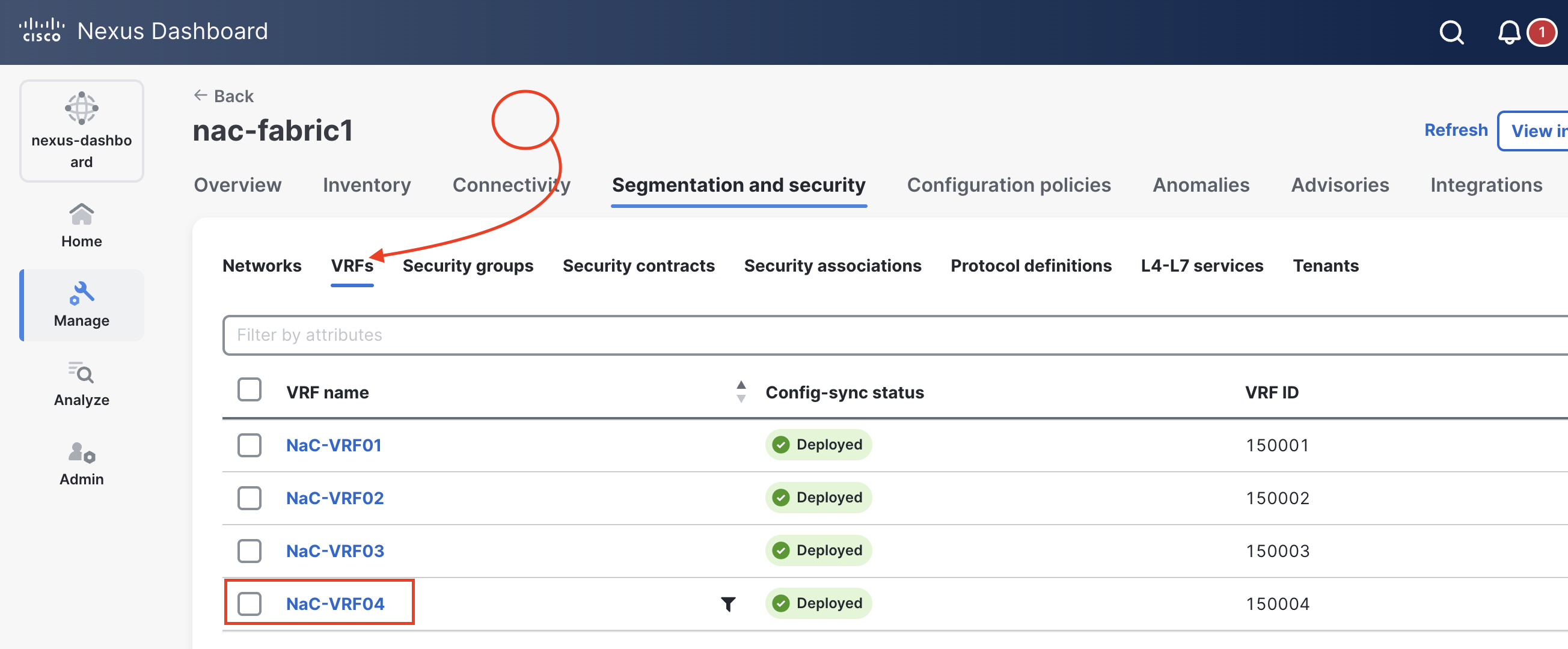Image resolution: width=1568 pixels, height=649 pixels.
Task: Switch to the Connectivity tab
Action: [511, 185]
